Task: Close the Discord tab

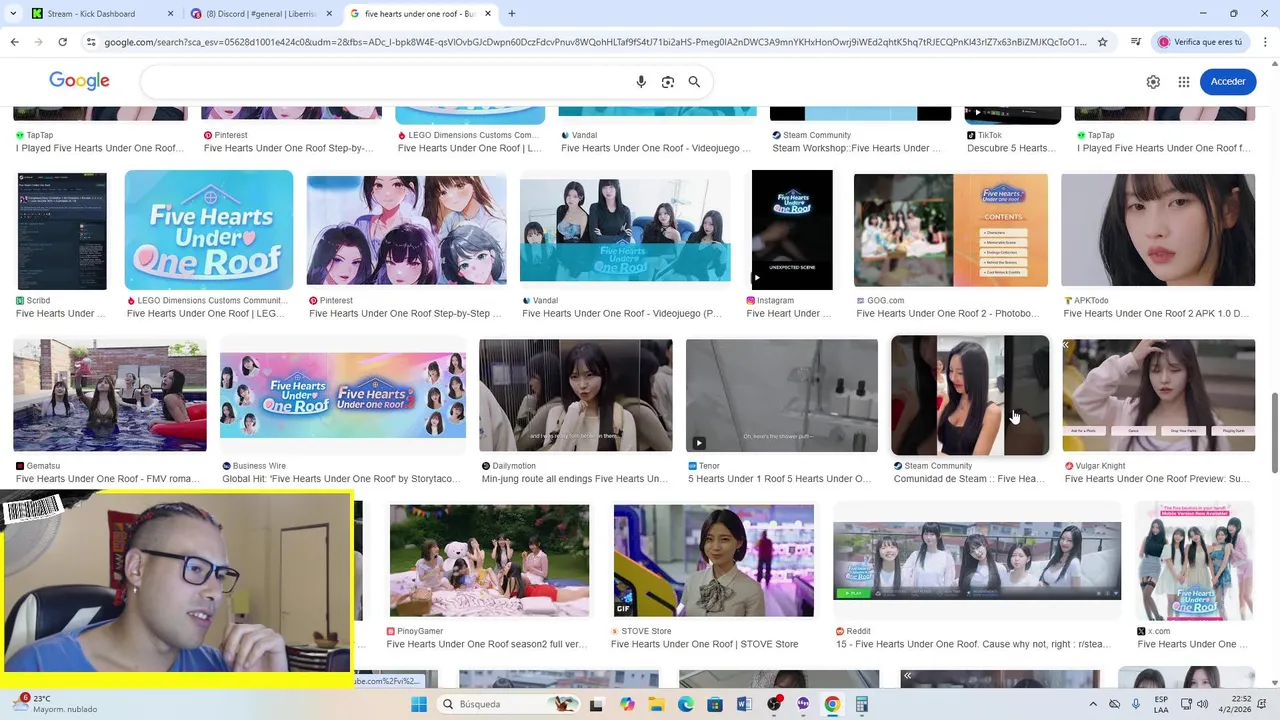Action: pyautogui.click(x=329, y=14)
